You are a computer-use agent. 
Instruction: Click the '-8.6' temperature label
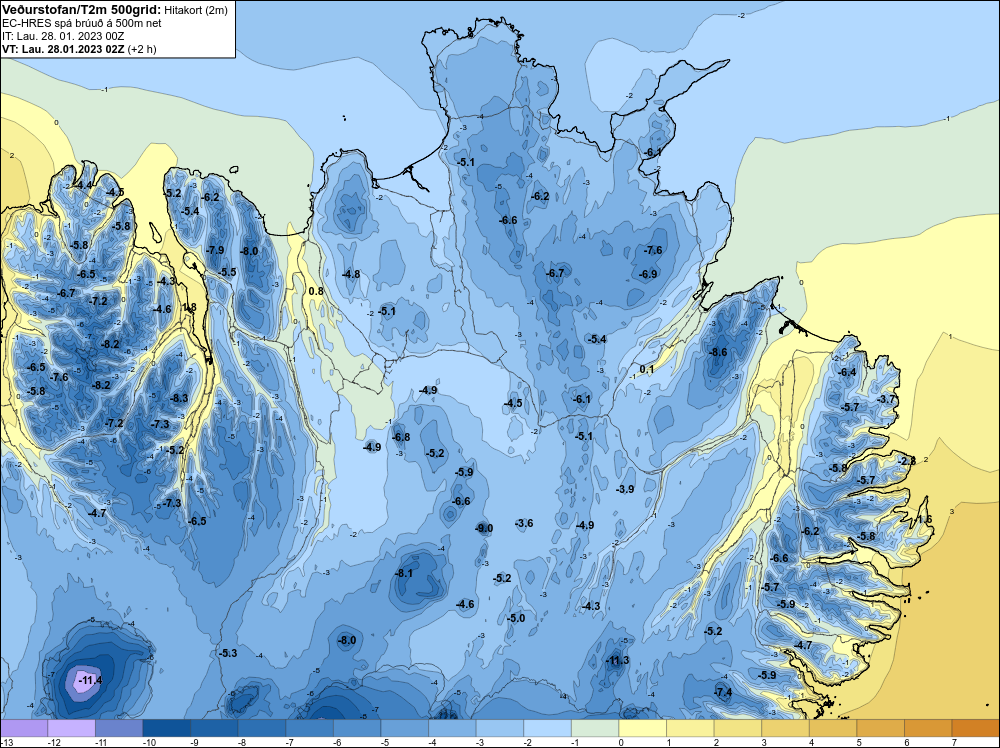tap(718, 352)
